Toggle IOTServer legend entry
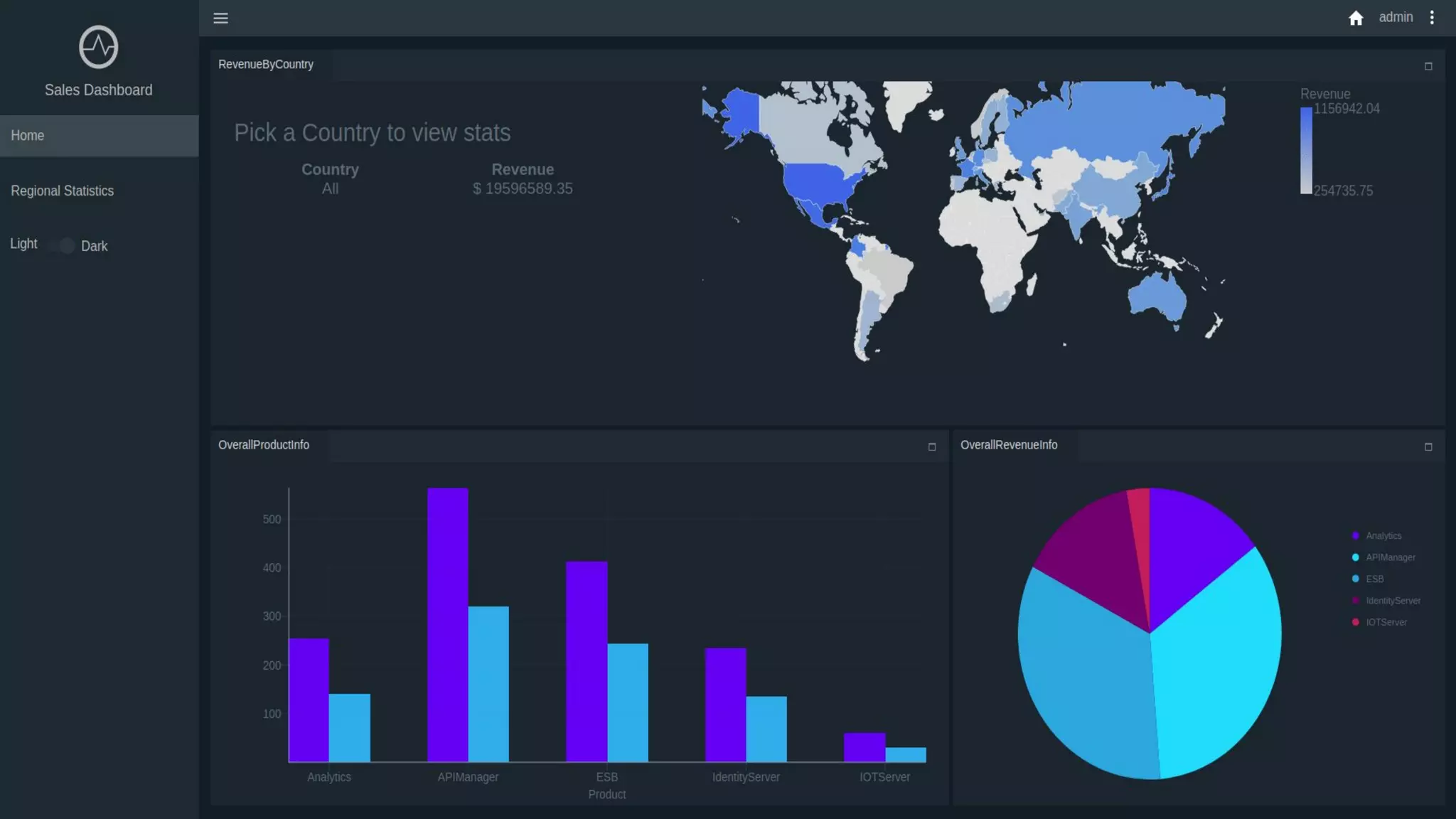1456x819 pixels. (x=1385, y=622)
